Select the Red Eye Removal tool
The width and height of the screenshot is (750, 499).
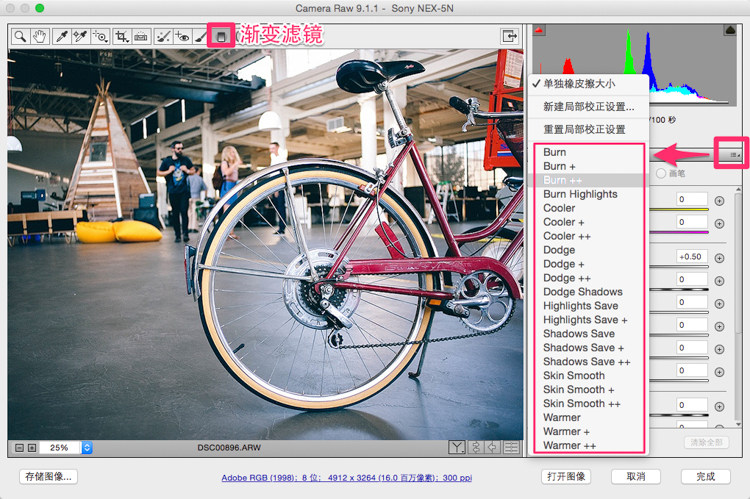182,36
